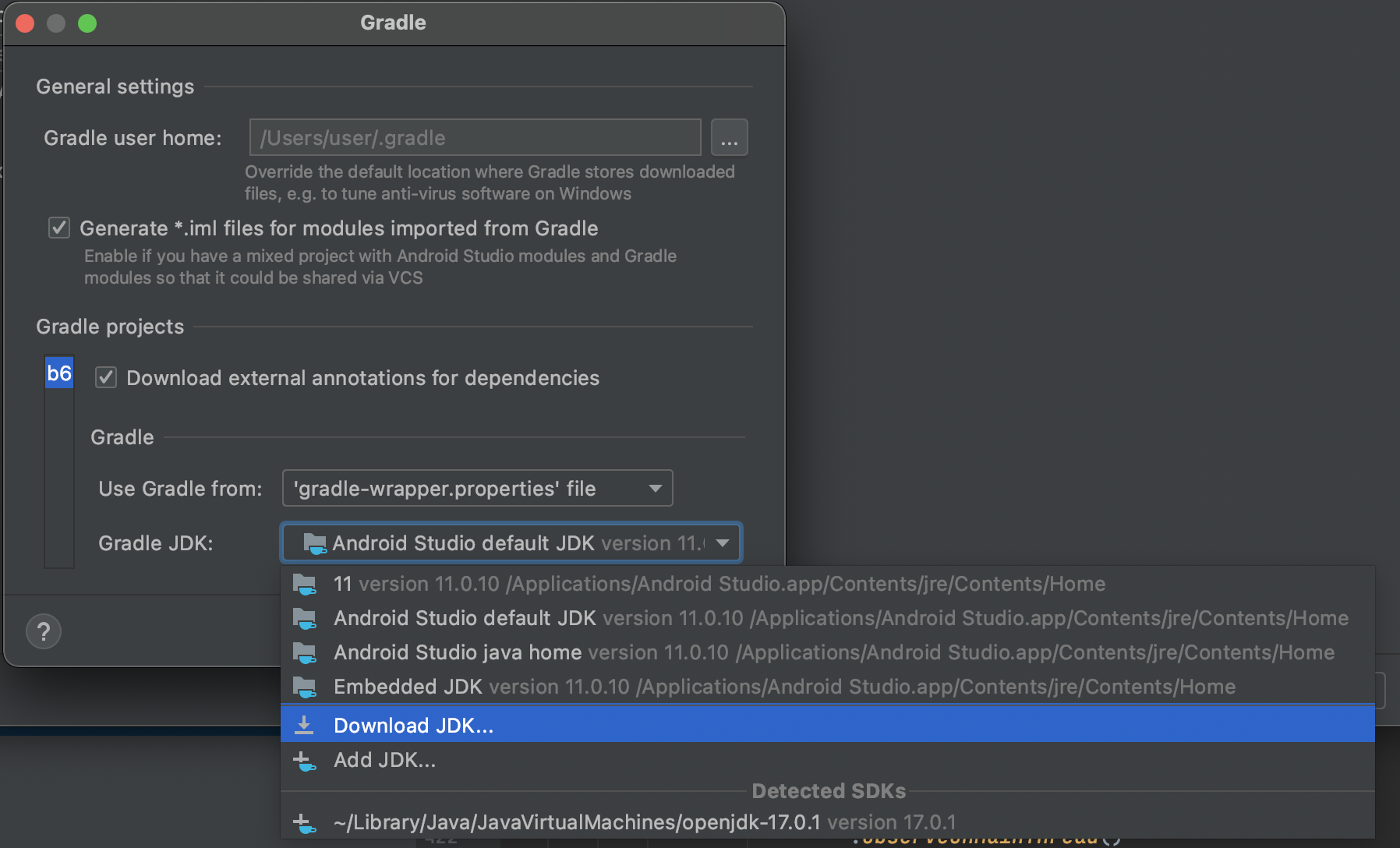Browse for Gradle user home with the ... button
The image size is (1400, 848).
click(x=730, y=137)
